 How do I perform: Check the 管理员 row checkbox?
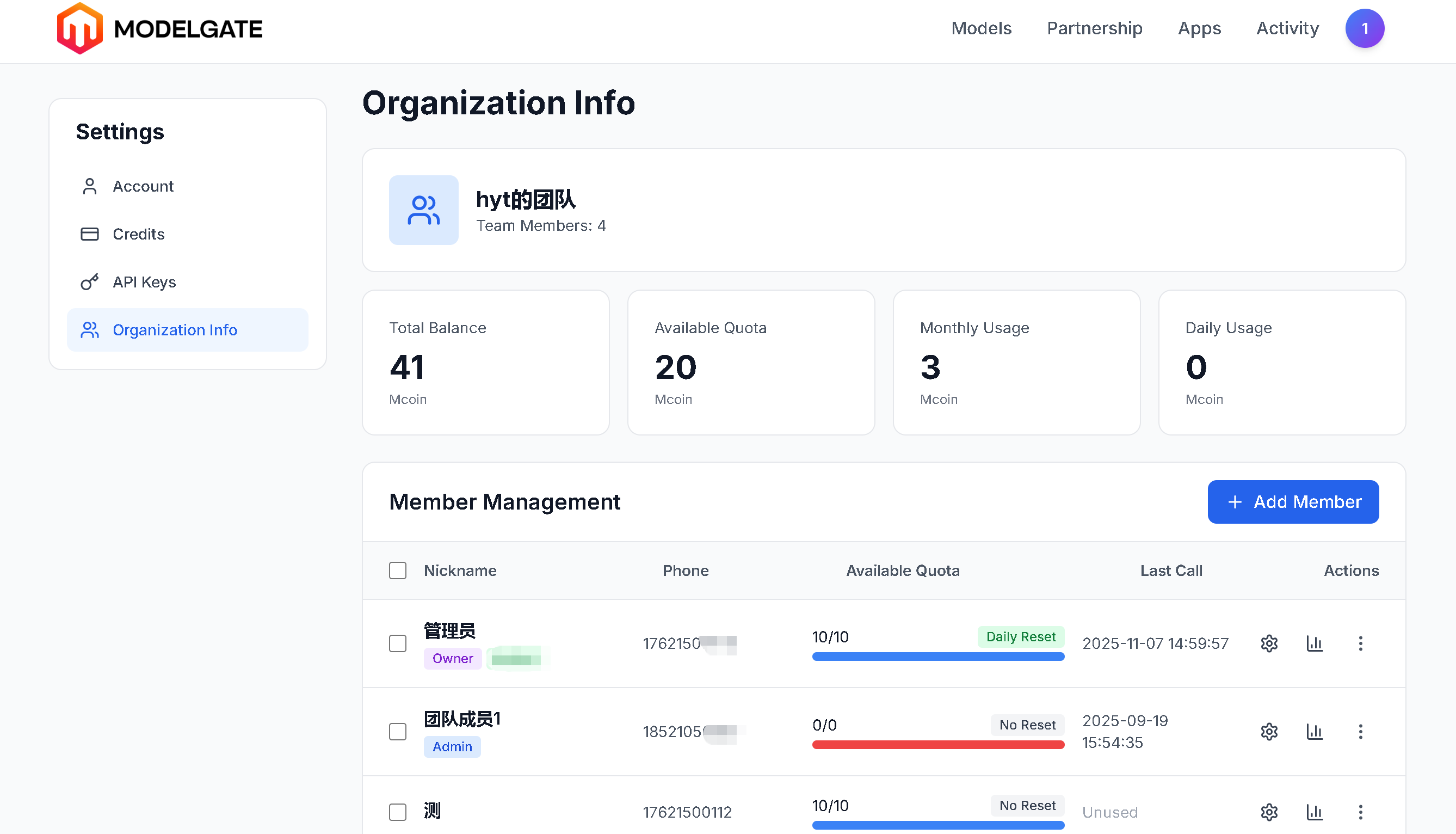pos(398,643)
